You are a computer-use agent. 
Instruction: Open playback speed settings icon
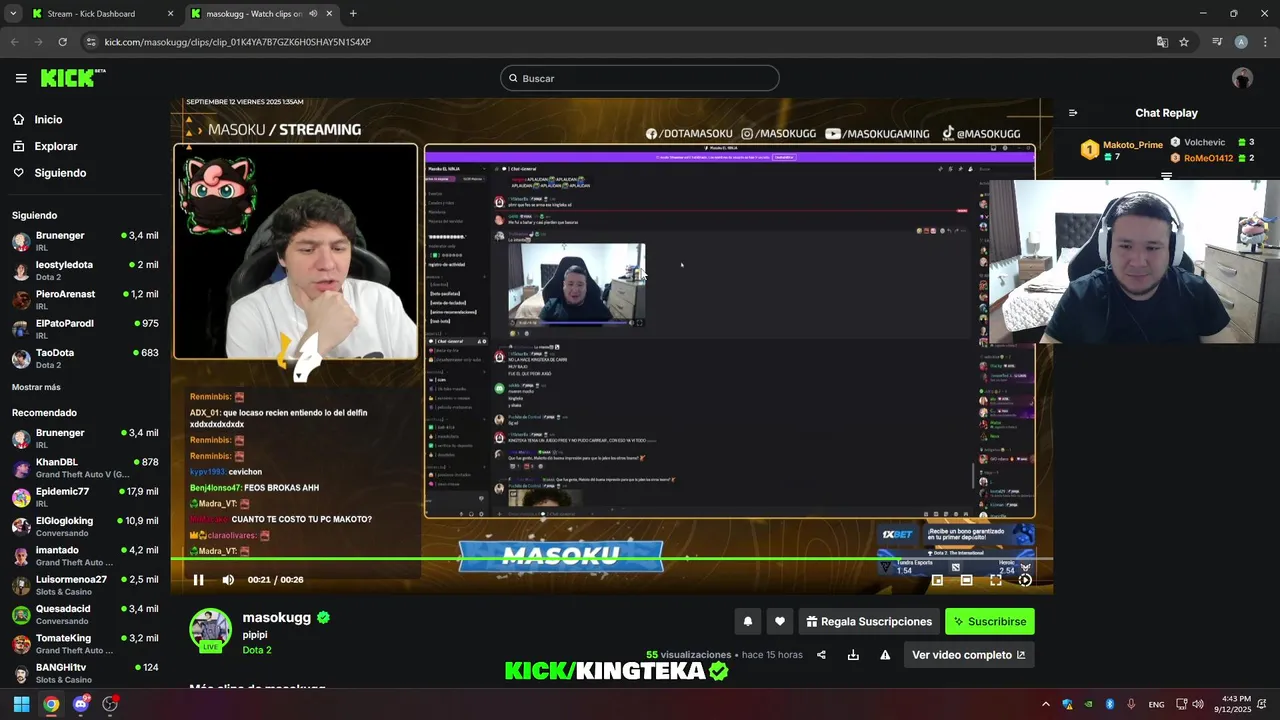(1025, 580)
